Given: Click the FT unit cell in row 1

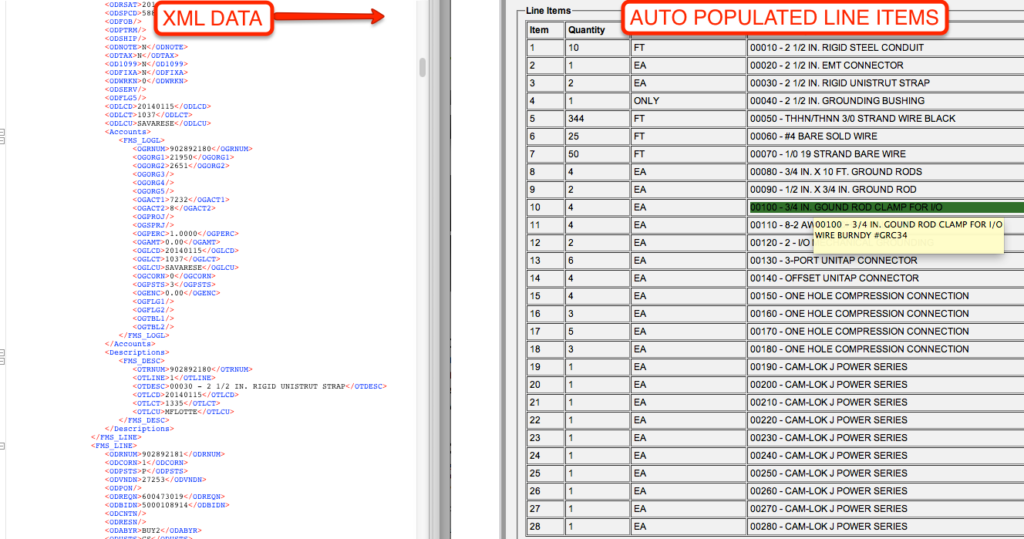Looking at the screenshot, I should tap(689, 48).
